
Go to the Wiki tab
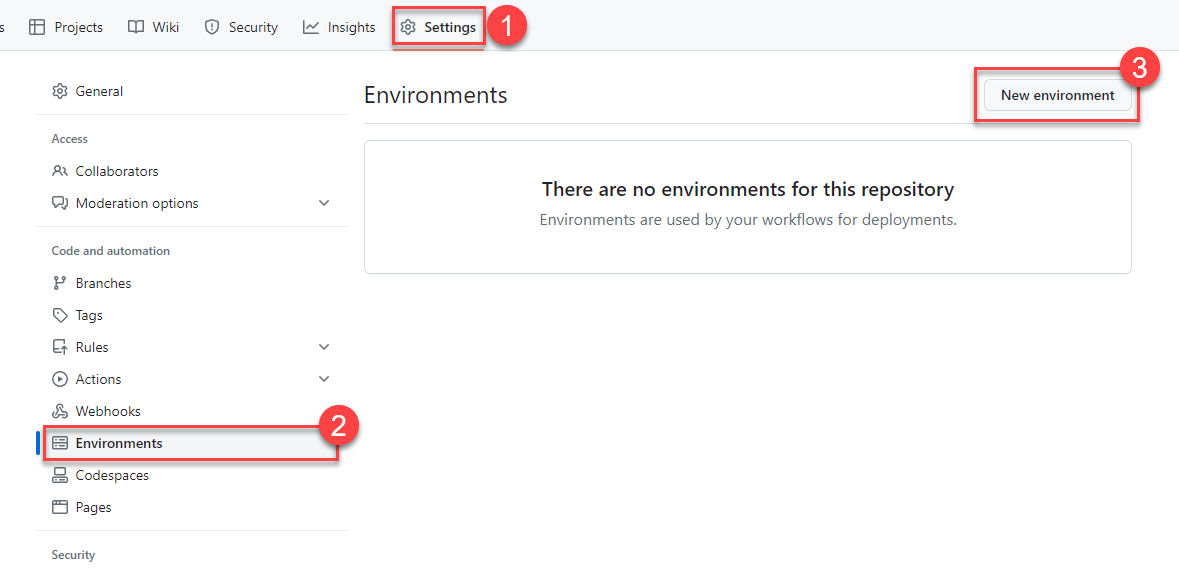(154, 27)
